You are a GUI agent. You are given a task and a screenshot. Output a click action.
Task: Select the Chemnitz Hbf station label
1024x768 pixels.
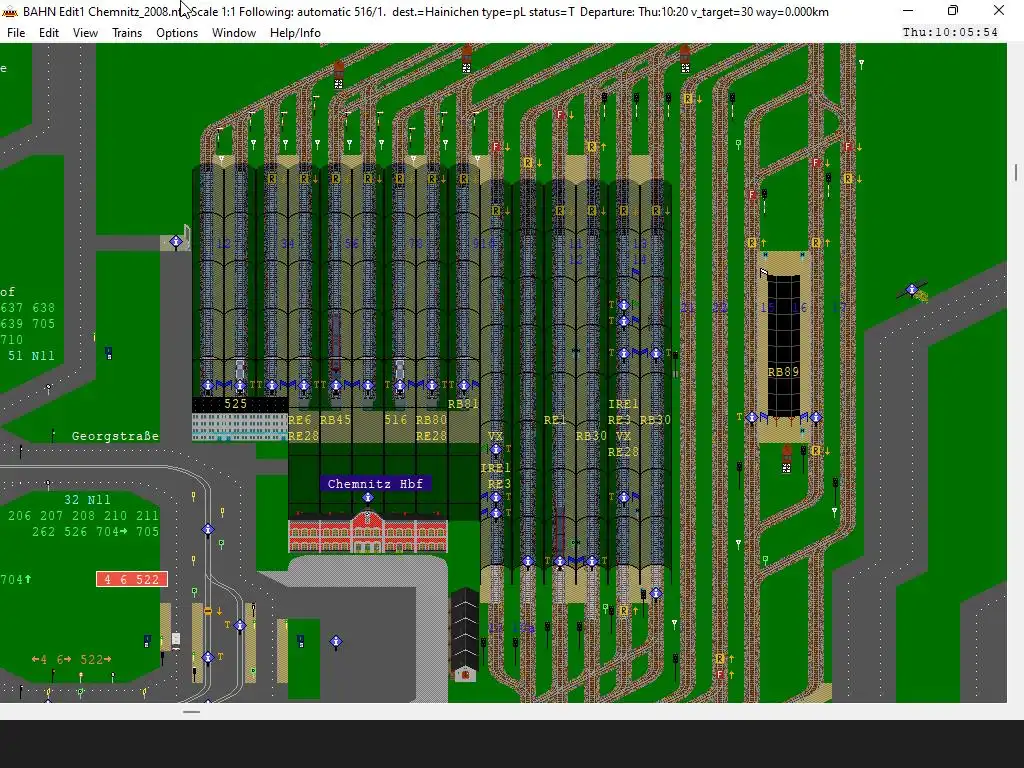(x=376, y=484)
